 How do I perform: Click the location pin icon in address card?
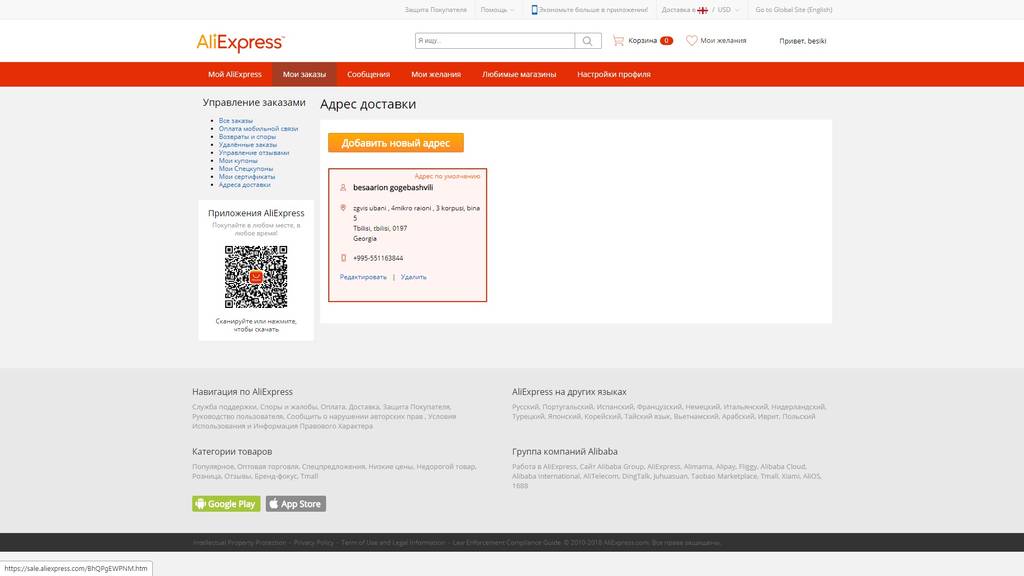coord(343,208)
